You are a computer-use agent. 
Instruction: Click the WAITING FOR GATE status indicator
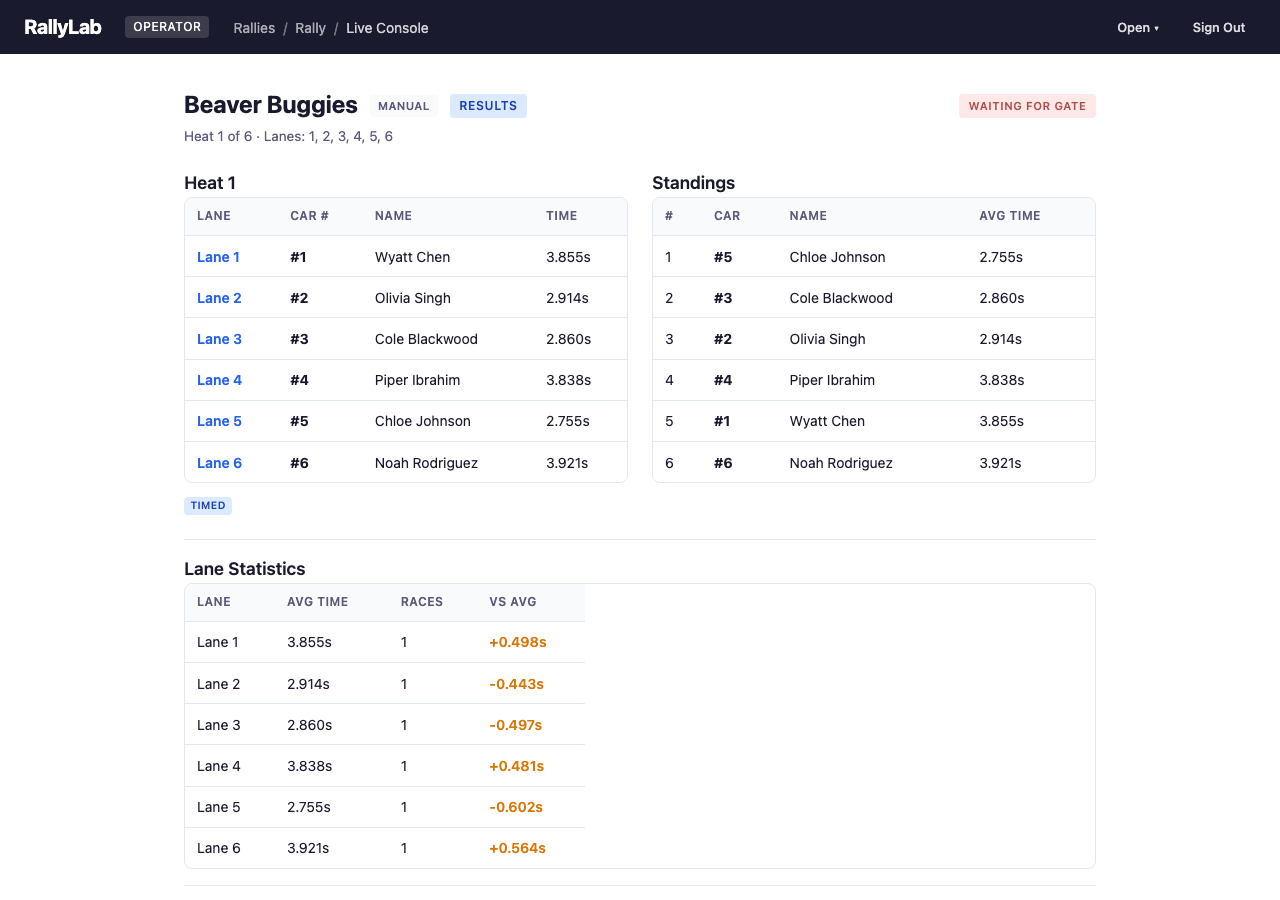pos(1027,105)
